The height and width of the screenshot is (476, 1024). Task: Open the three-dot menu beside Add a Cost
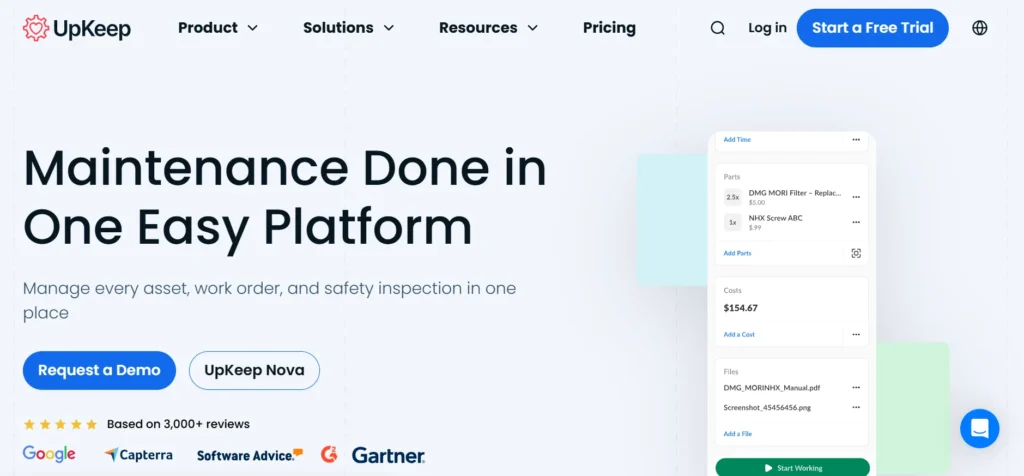(856, 334)
